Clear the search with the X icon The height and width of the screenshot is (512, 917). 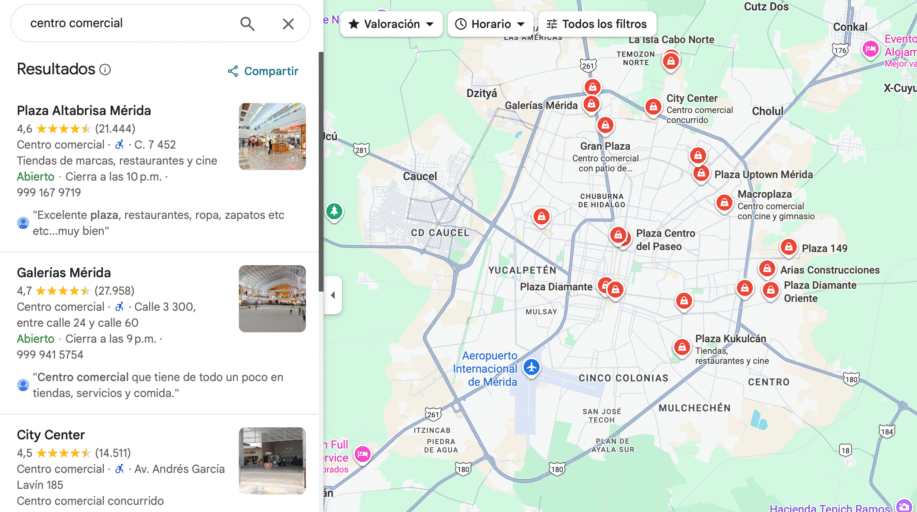coord(288,23)
